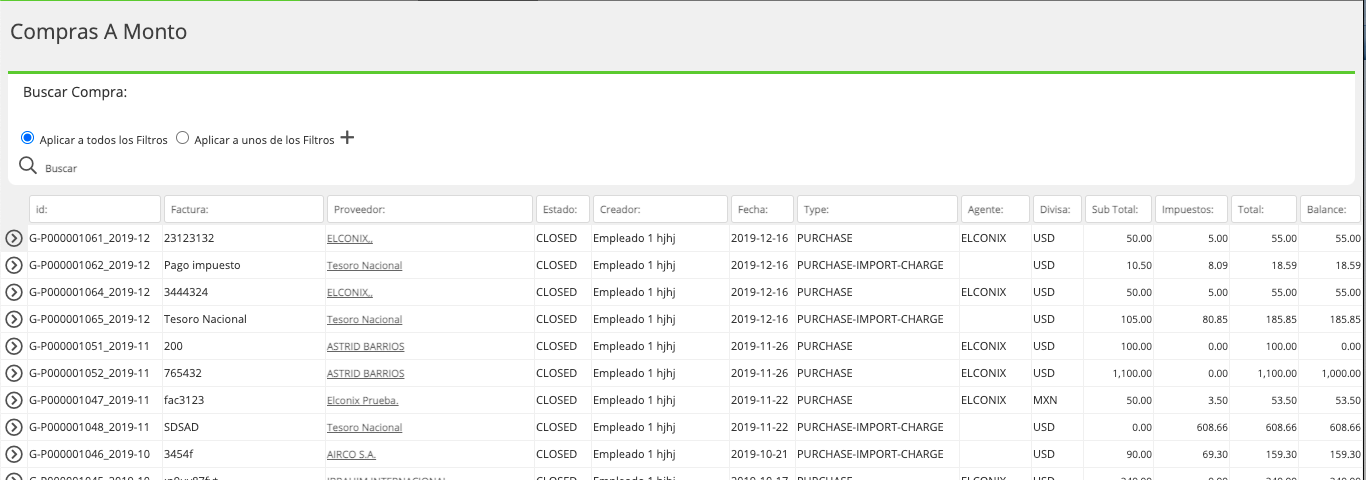The height and width of the screenshot is (480, 1366).
Task: Focus the 'Divisa:' filter field
Action: click(1057, 209)
